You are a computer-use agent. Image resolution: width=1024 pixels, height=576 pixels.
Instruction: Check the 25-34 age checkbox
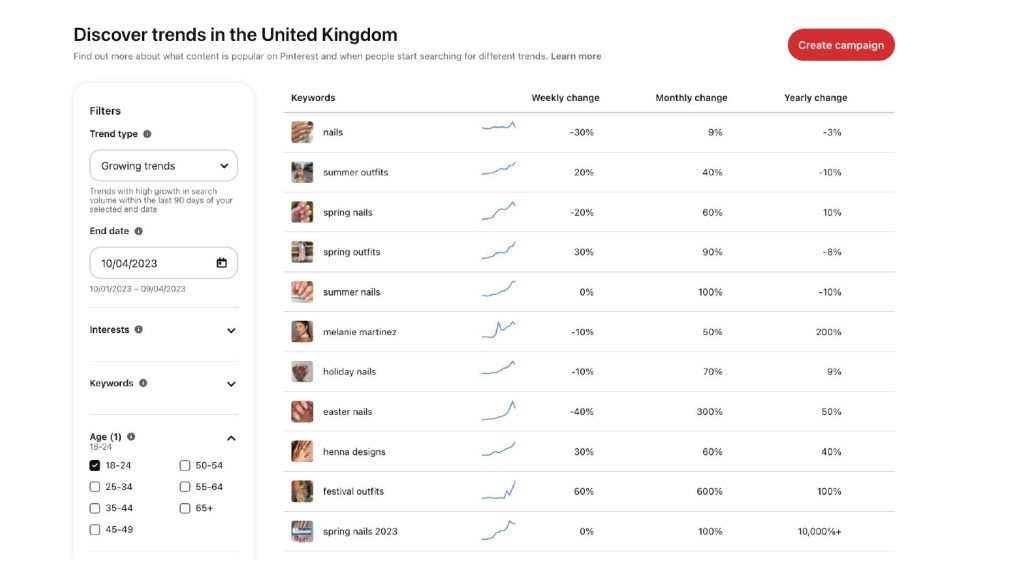(x=95, y=487)
